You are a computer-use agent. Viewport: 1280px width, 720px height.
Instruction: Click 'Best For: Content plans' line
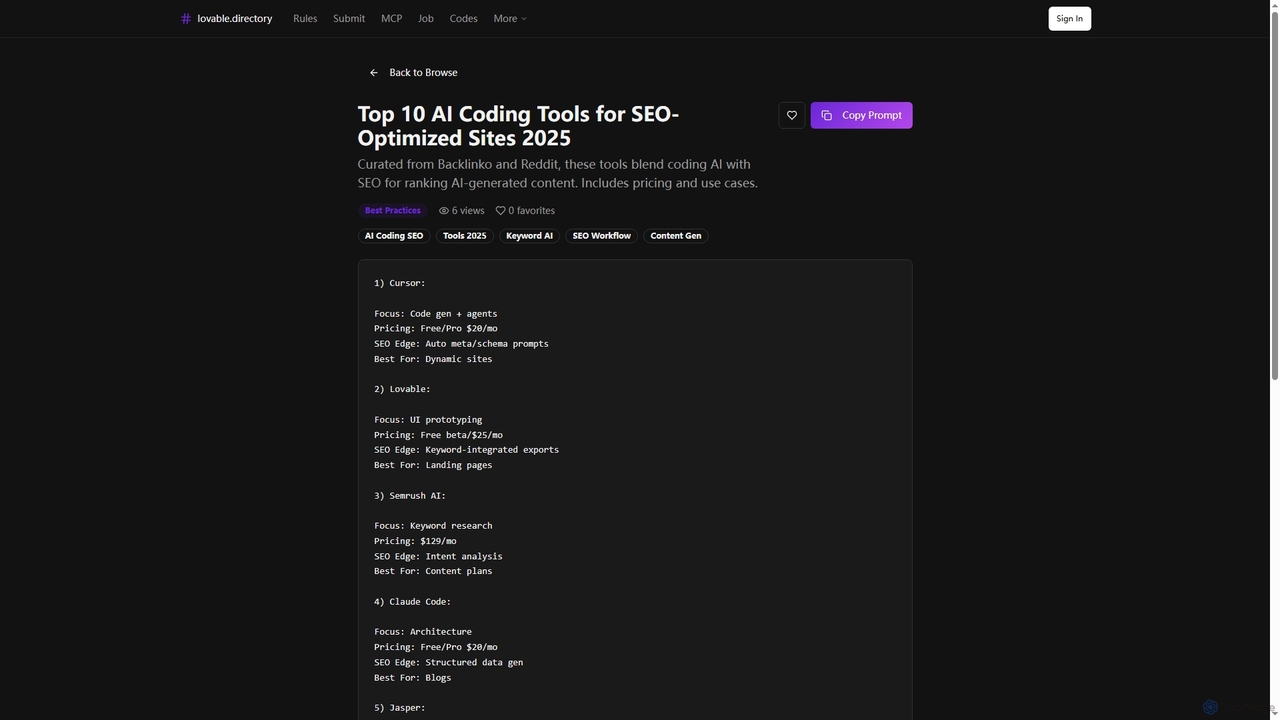tap(433, 571)
